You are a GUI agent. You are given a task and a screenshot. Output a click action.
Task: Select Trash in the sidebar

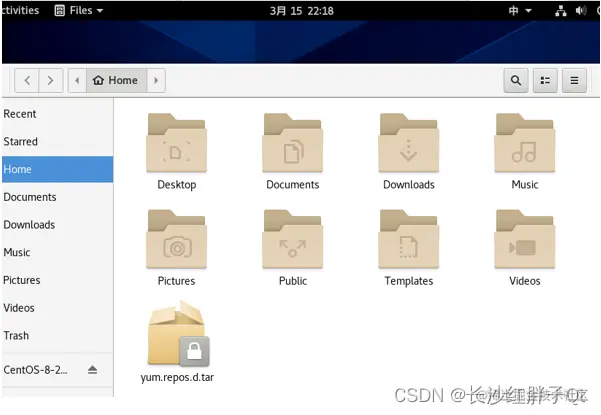click(x=57, y=335)
